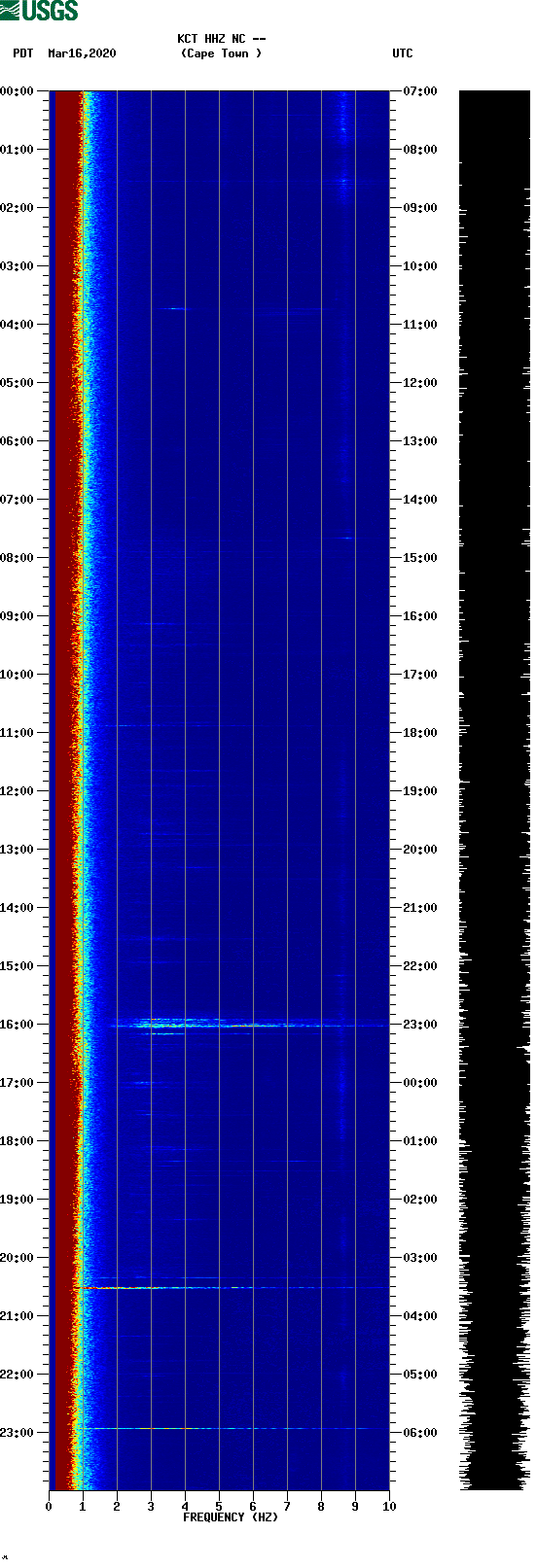This screenshot has height=1568, width=537.
Task: Click the 04:00 PDT time label
Action: click(18, 325)
